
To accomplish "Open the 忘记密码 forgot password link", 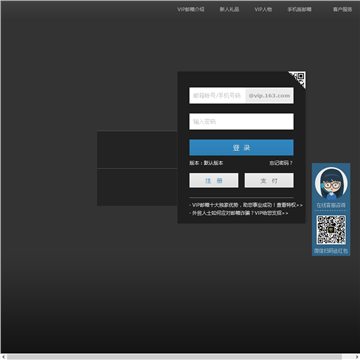I will coord(281,163).
